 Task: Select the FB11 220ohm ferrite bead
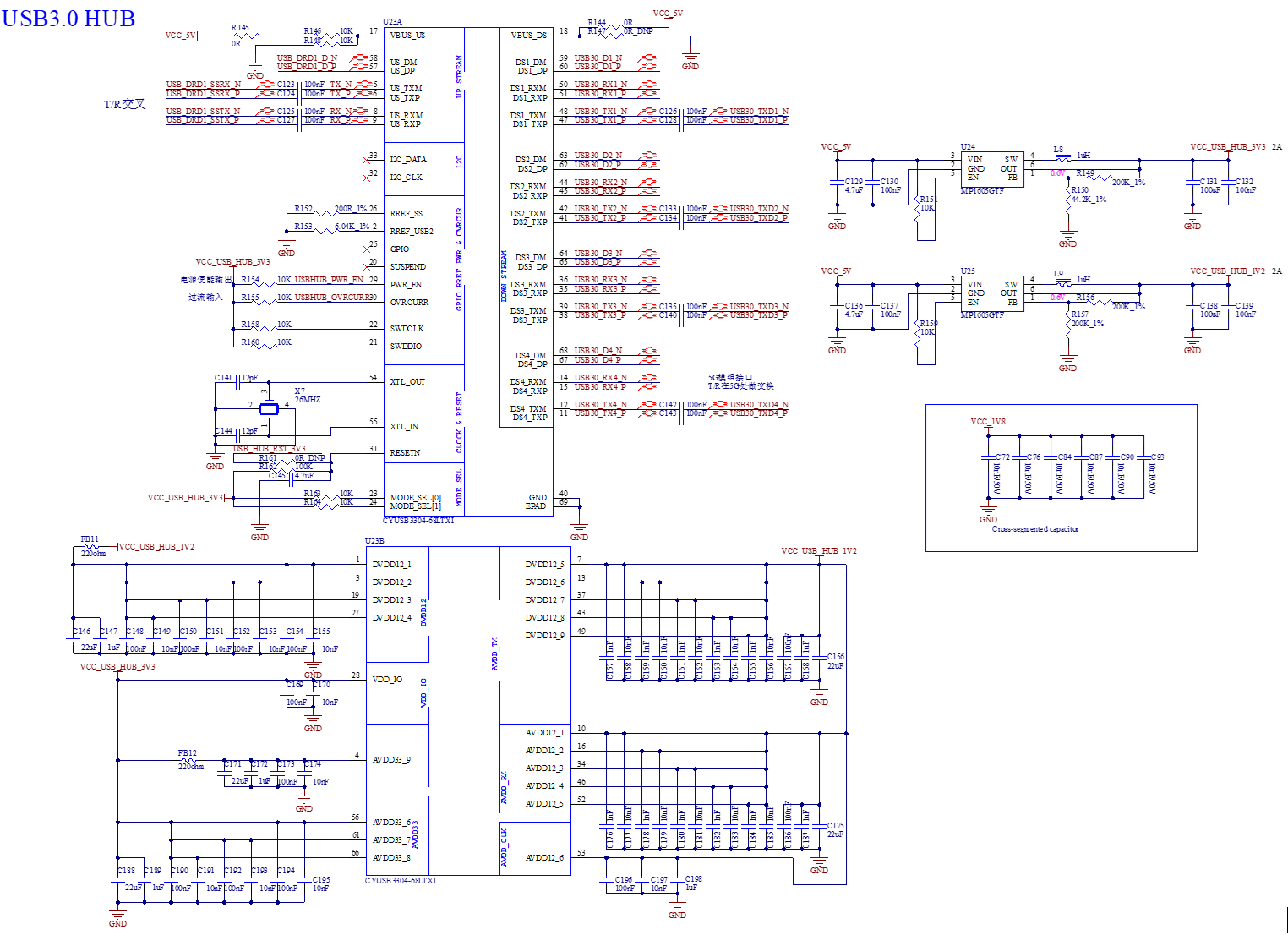(91, 546)
